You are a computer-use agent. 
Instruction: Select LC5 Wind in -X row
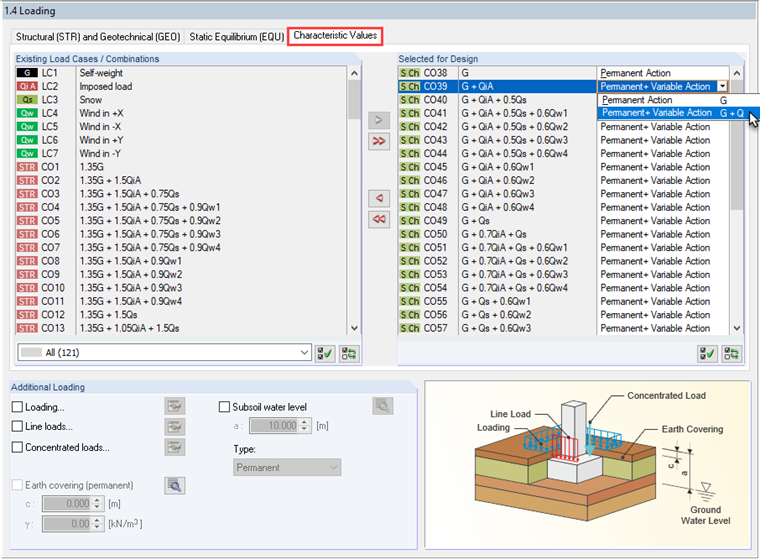pyautogui.click(x=181, y=127)
